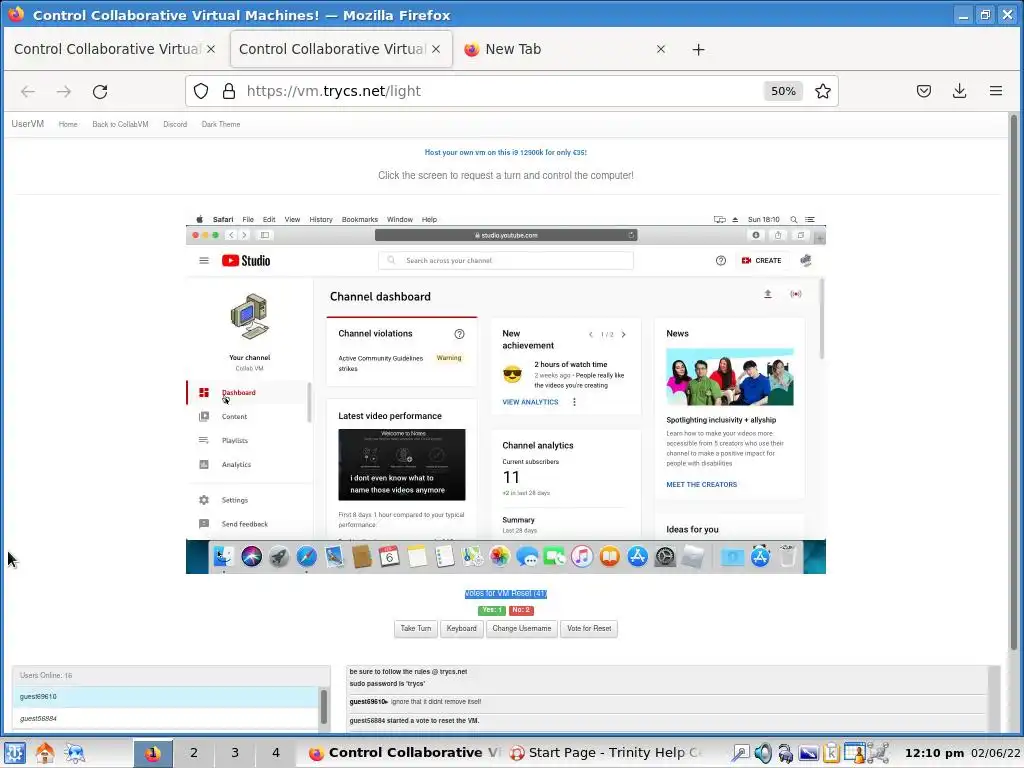Screen dimensions: 1024x768
Task: Click host your own vm banner link
Action: 505,152
